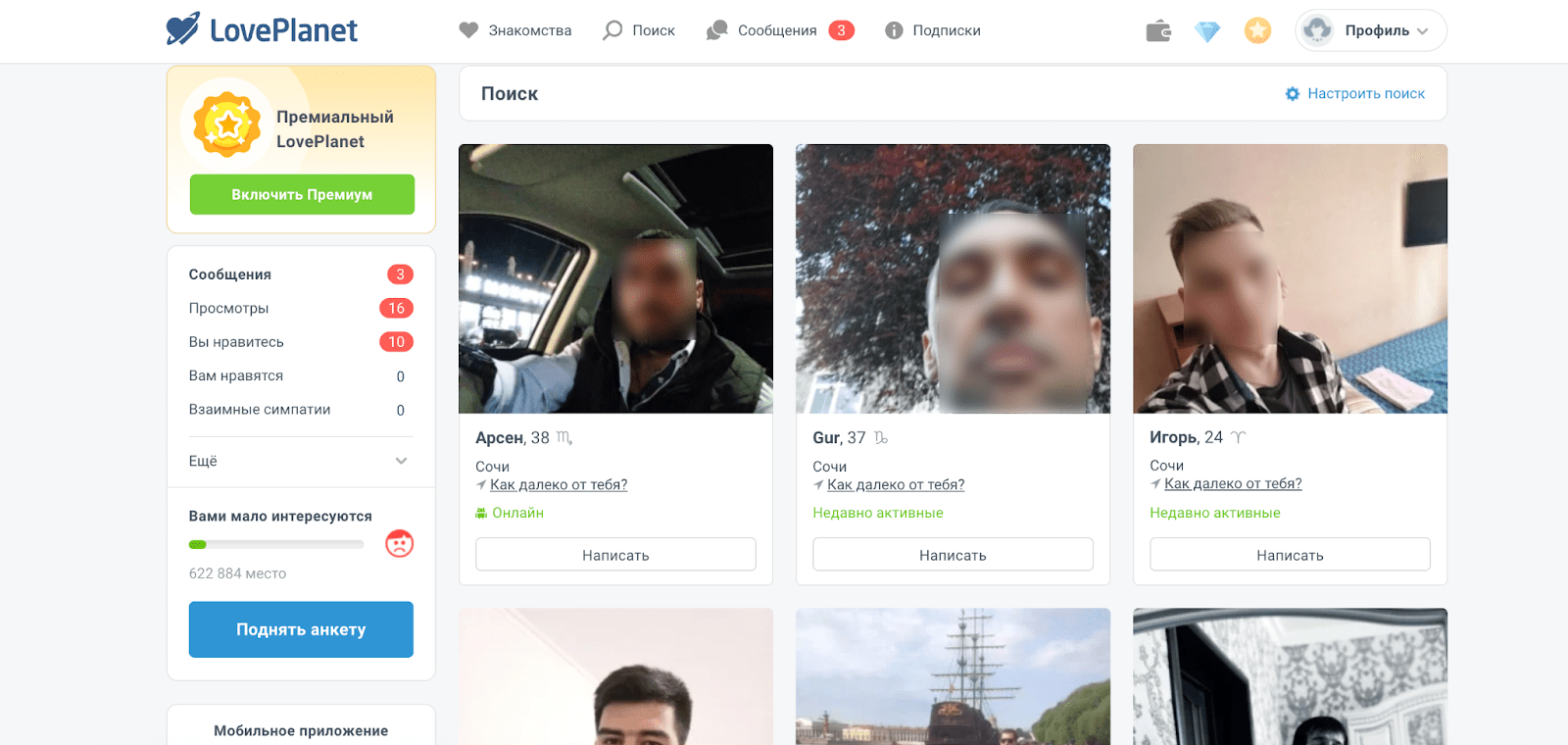The height and width of the screenshot is (745, 1568).
Task: Open Поиск in top navigation
Action: tap(639, 30)
